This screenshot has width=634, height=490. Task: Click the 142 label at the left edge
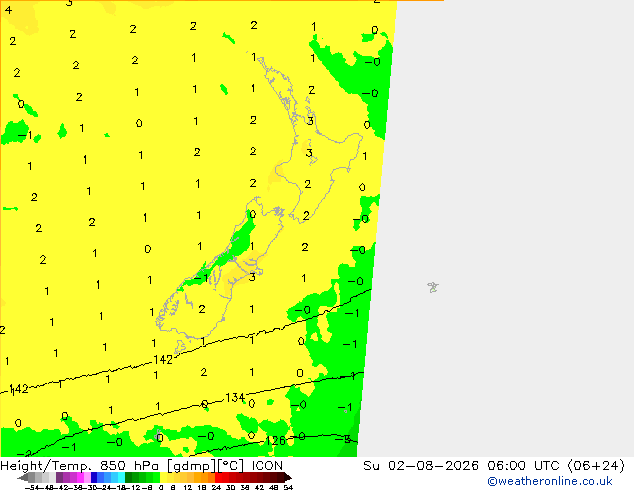tap(19, 389)
